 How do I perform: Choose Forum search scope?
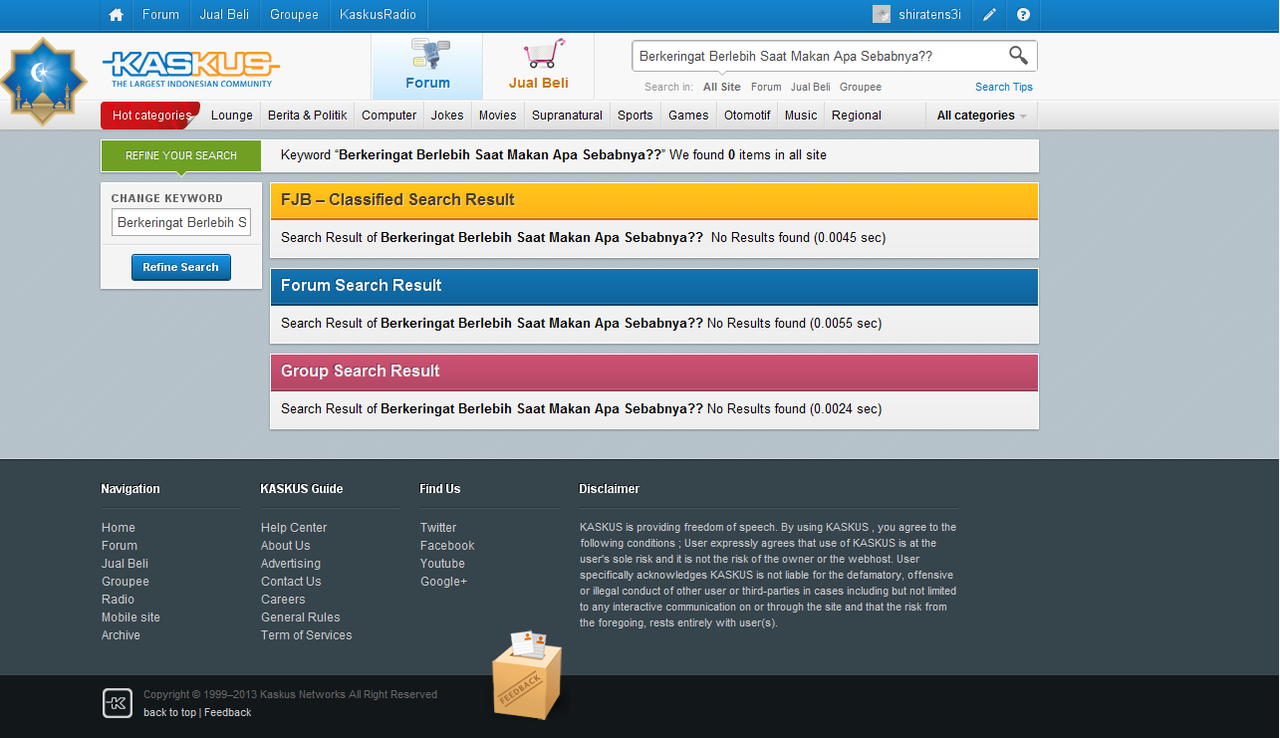click(x=766, y=87)
